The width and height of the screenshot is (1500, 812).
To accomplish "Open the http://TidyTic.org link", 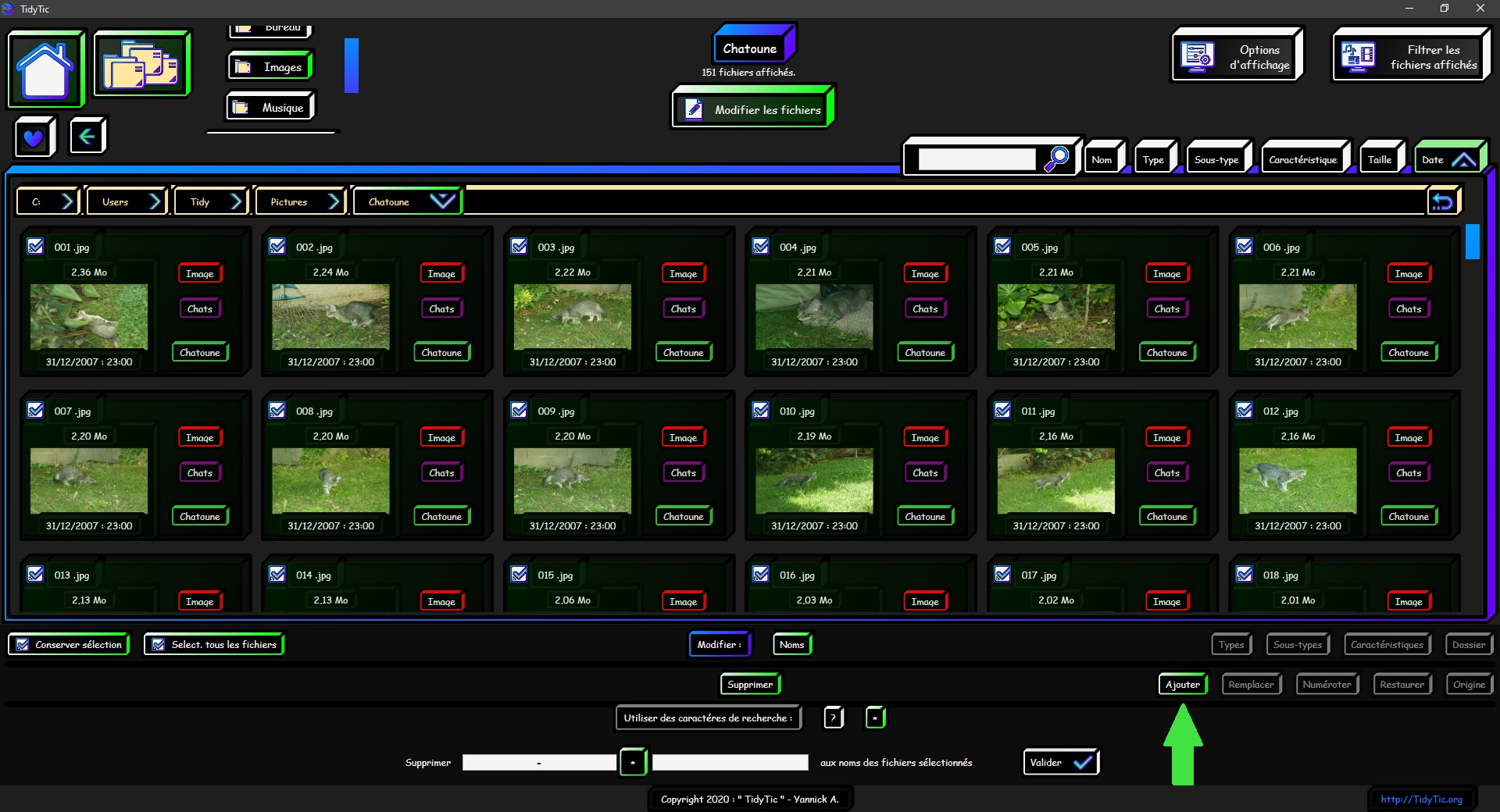I will click(1420, 800).
